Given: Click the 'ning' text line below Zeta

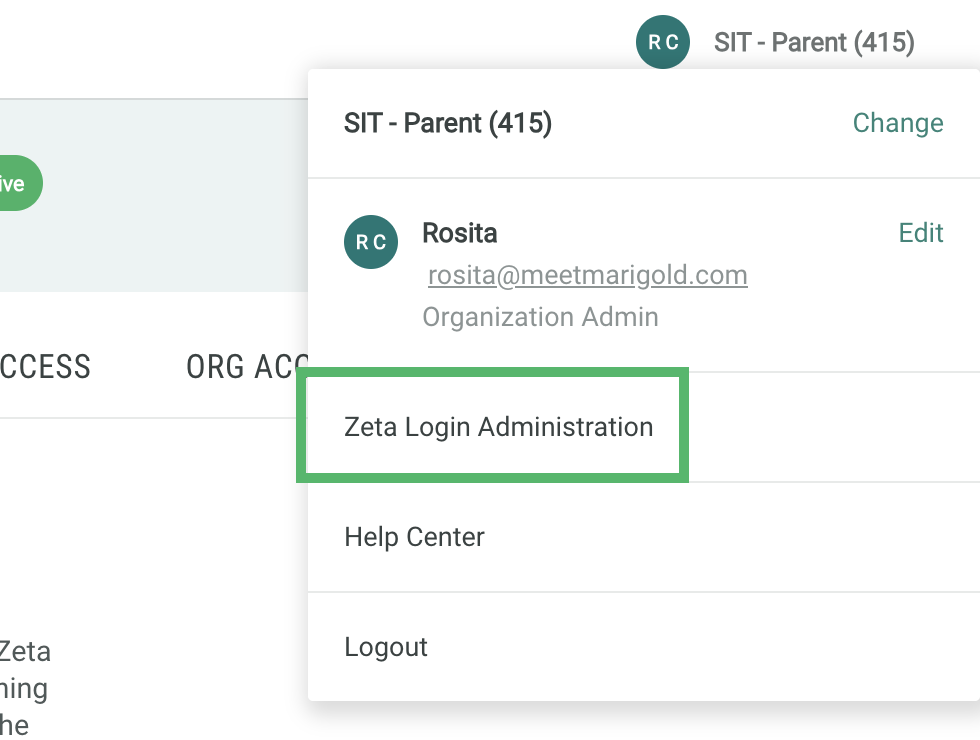Looking at the screenshot, I should click(x=24, y=688).
